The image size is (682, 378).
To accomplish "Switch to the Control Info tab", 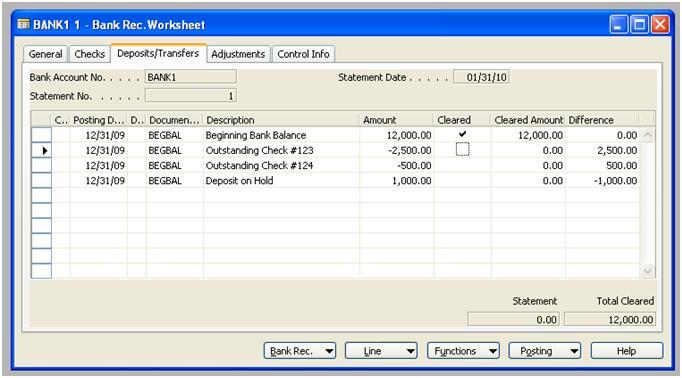I will click(303, 54).
